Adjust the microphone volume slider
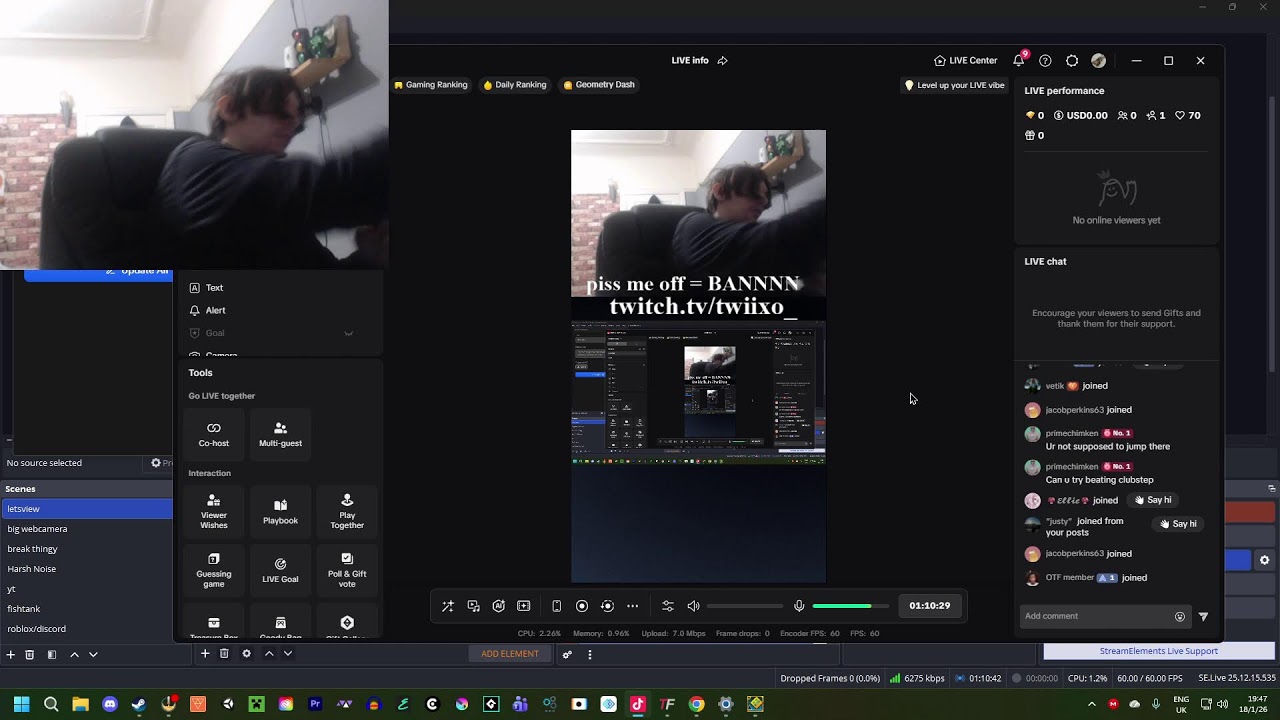Screen dimensions: 1280x720 click(x=850, y=606)
